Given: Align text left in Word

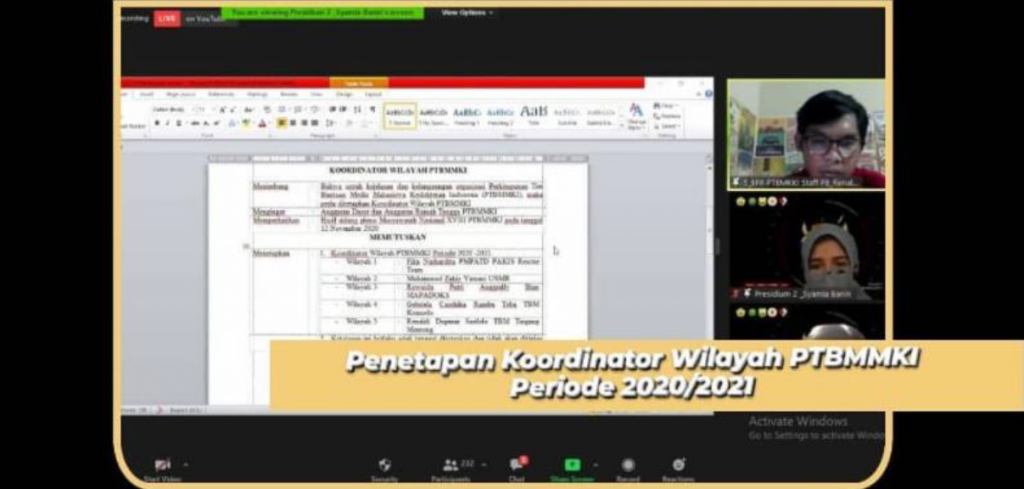Looking at the screenshot, I should [281, 123].
